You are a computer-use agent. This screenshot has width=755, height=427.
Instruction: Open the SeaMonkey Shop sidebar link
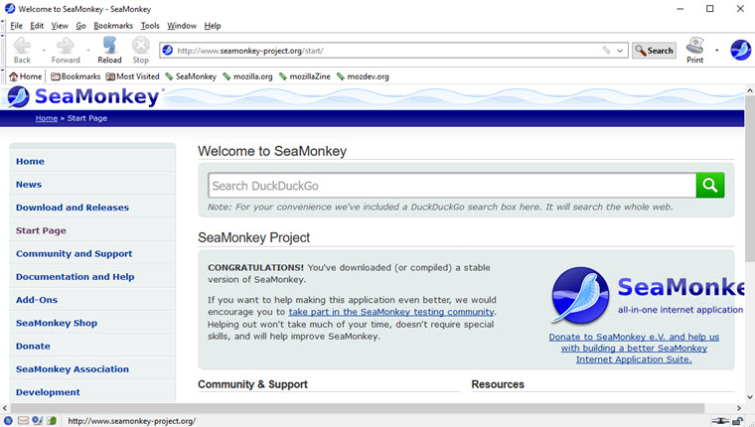click(56, 323)
